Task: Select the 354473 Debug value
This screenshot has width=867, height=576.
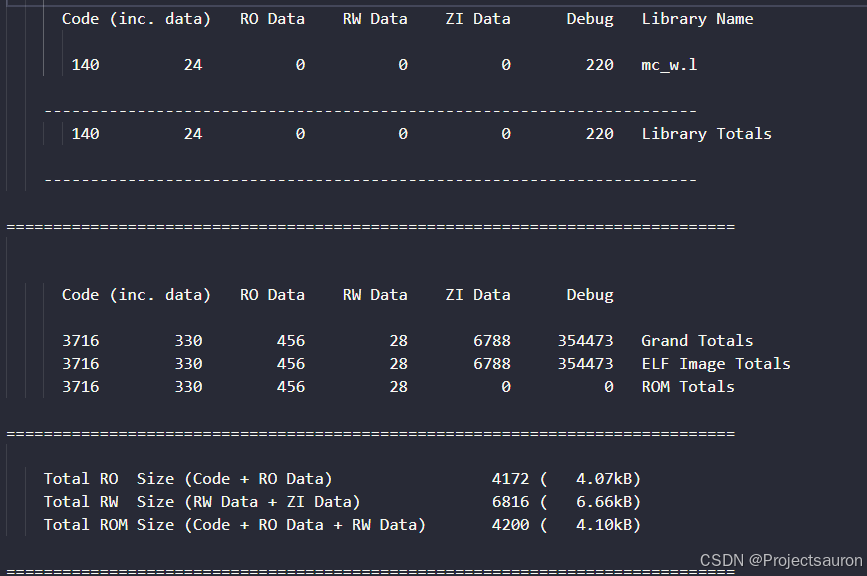Action: click(x=585, y=340)
